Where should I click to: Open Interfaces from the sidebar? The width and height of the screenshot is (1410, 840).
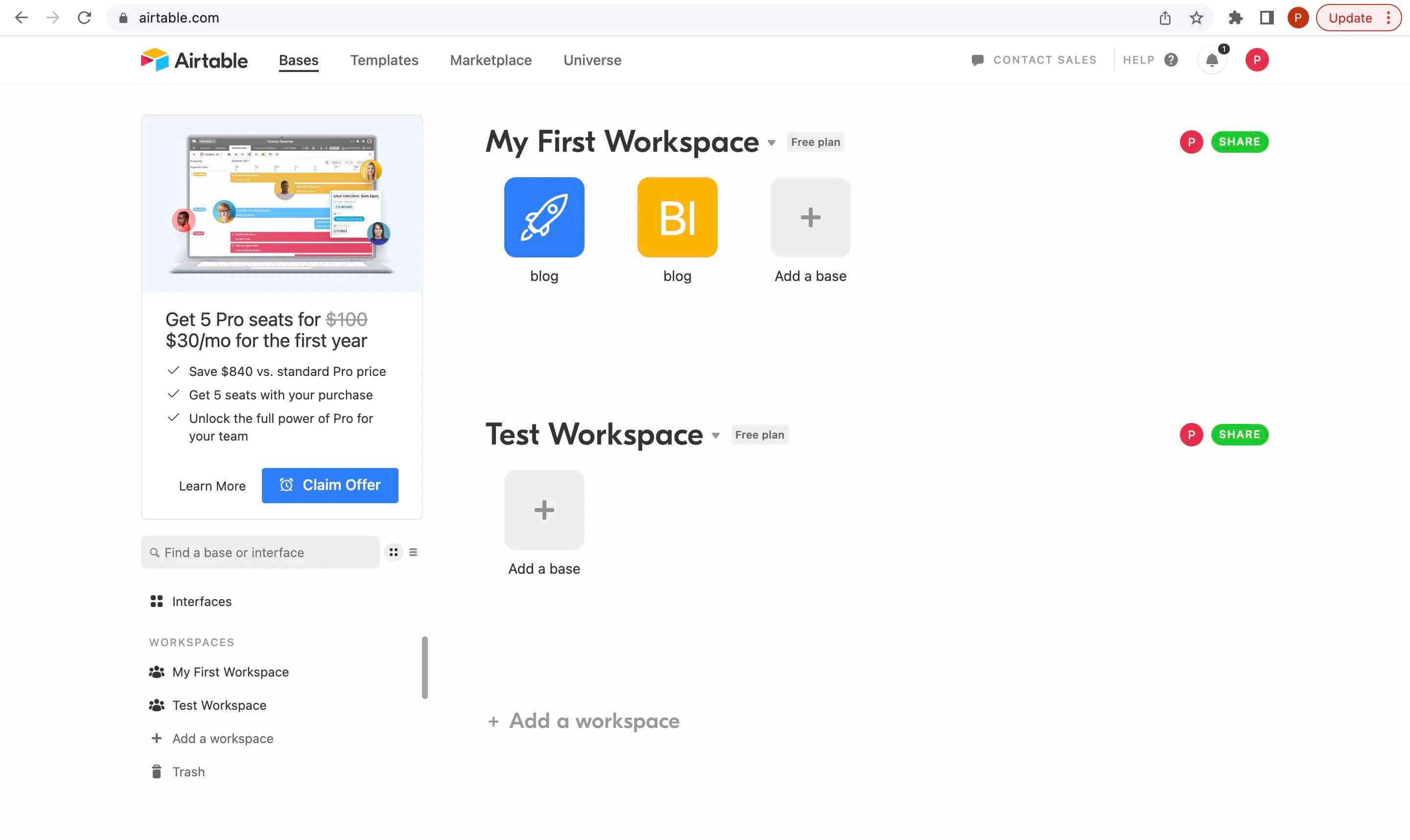coord(202,601)
